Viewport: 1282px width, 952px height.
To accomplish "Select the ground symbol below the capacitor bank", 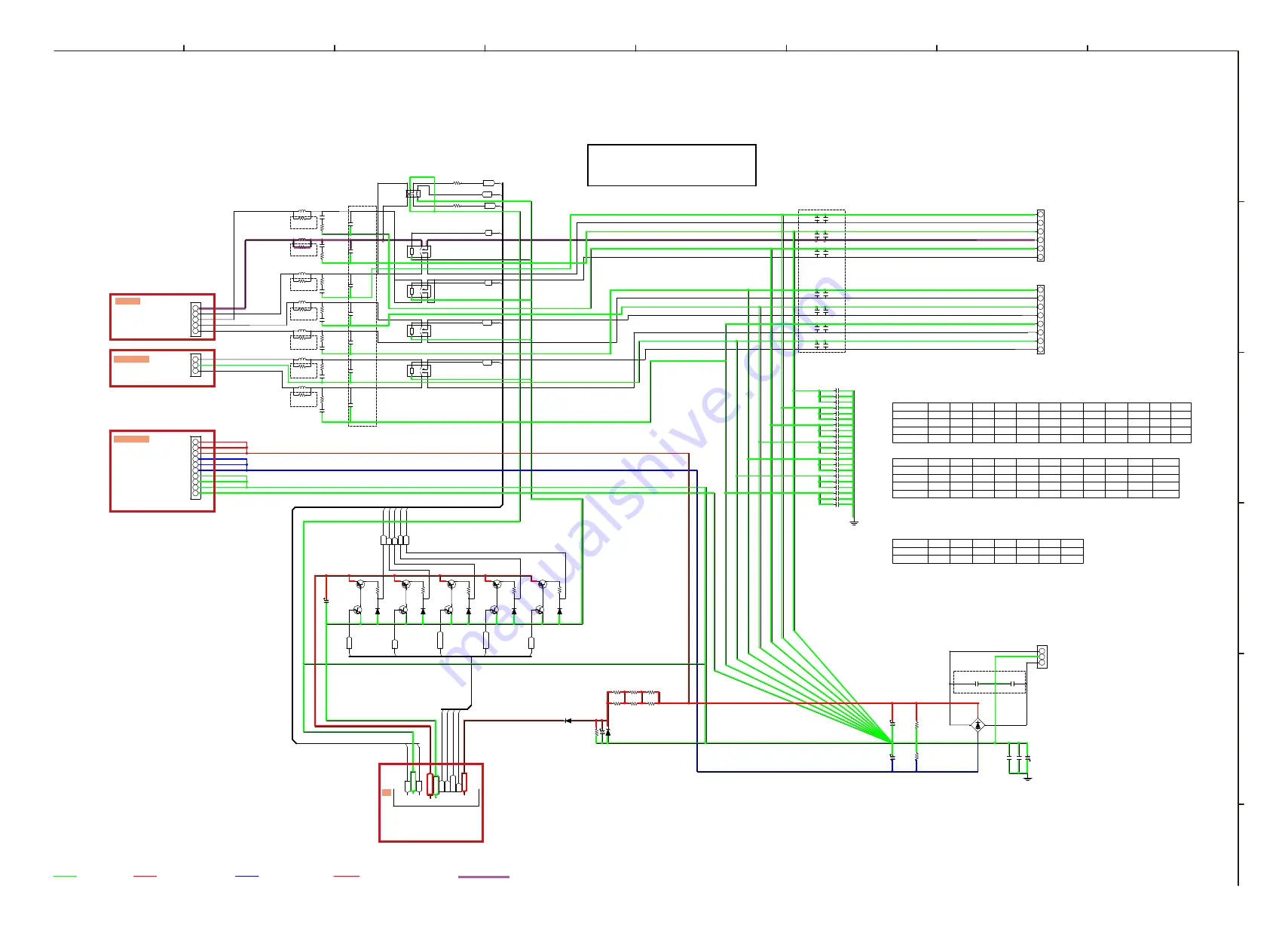I will point(854,522).
